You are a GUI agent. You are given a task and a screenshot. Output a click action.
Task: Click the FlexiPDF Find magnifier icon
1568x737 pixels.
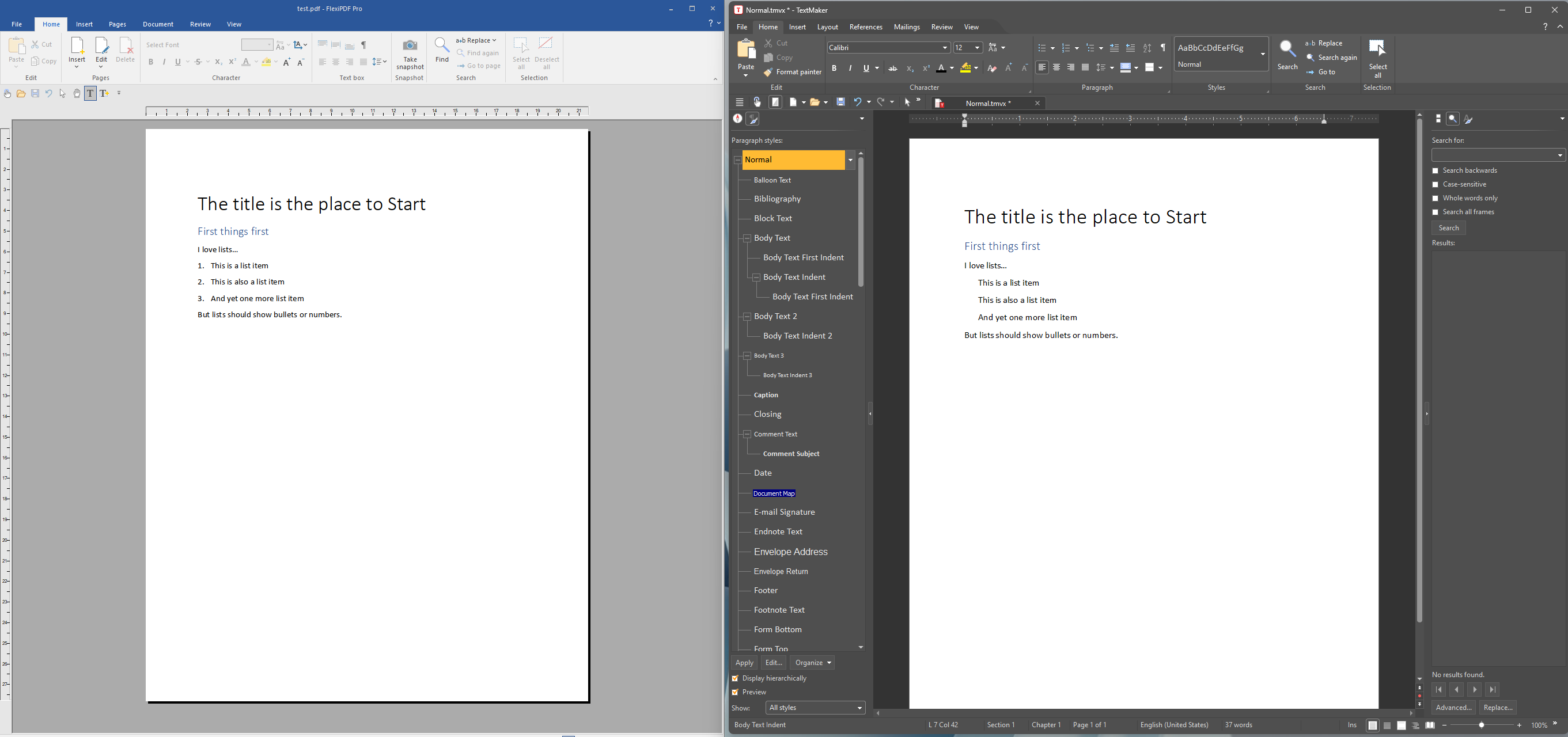pos(441,45)
